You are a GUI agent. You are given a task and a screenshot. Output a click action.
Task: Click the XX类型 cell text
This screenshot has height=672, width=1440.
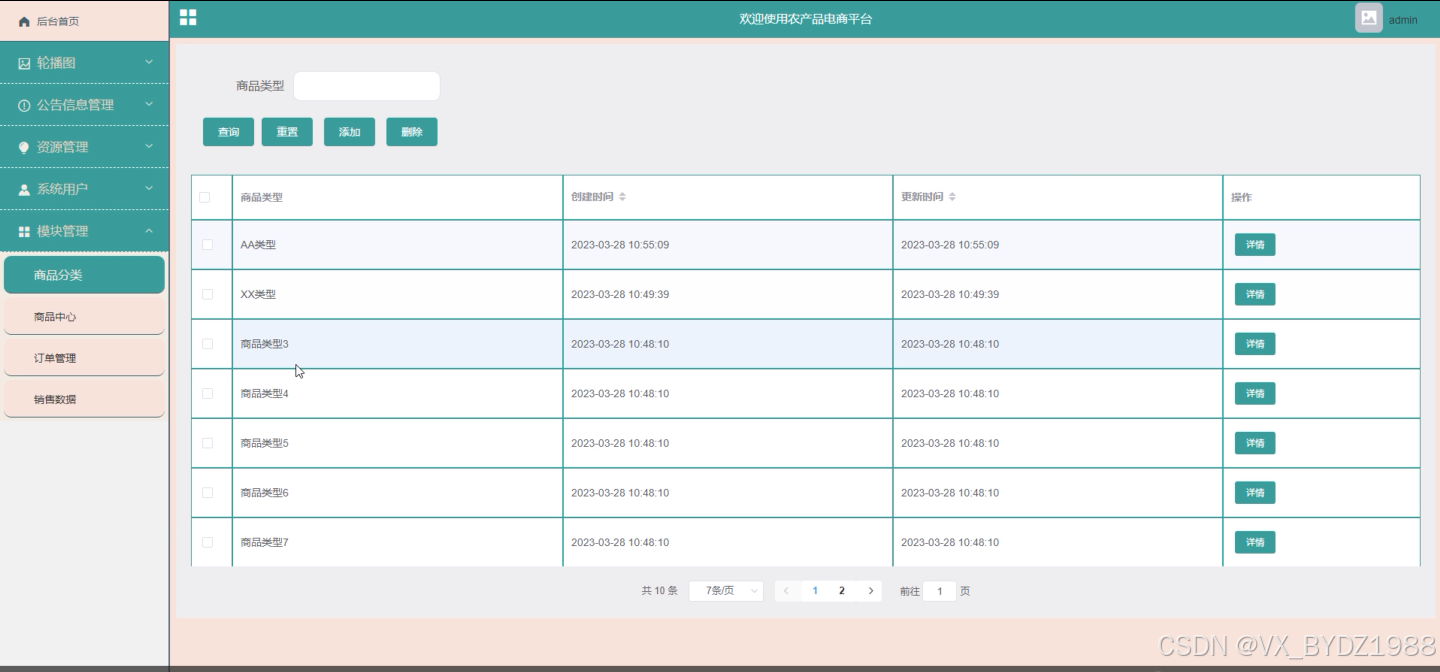click(258, 294)
